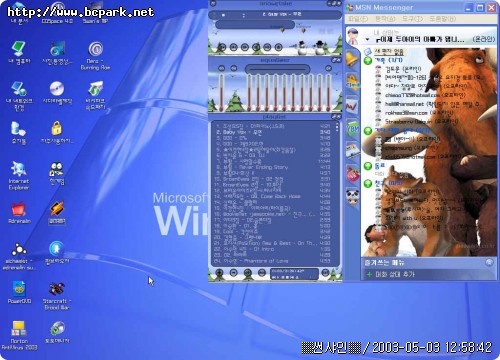Viewport: 500px width, 360px height.
Task: Open the panda tab in MSN sidebar
Action: [x=353, y=197]
